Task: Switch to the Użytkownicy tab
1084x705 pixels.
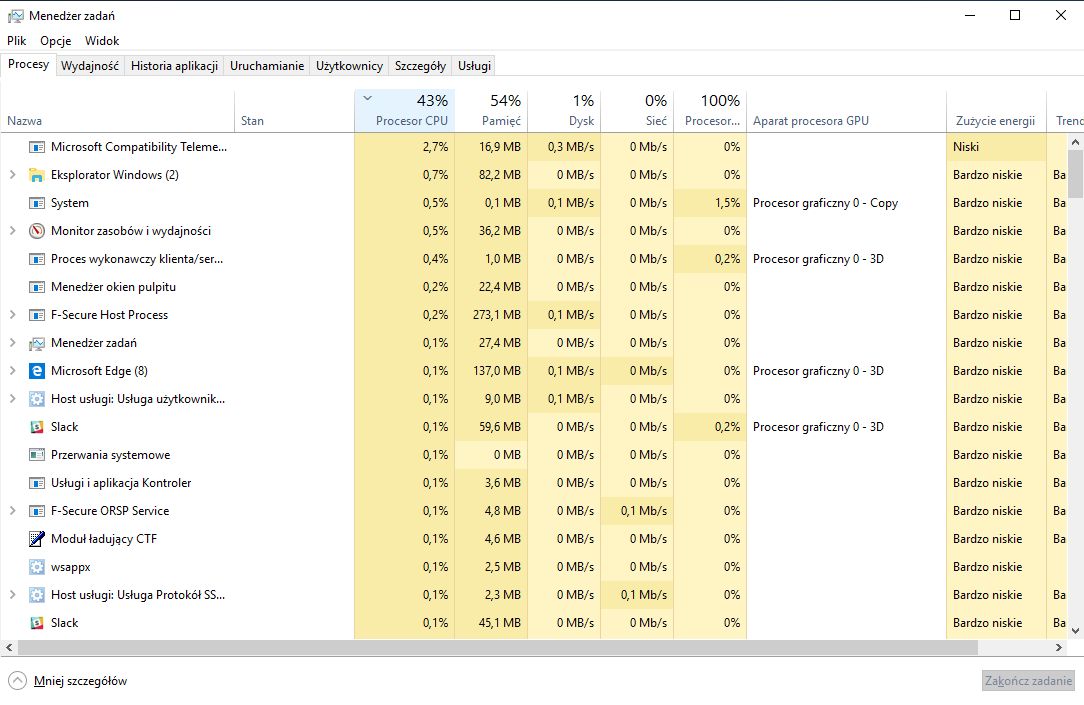Action: pos(349,66)
